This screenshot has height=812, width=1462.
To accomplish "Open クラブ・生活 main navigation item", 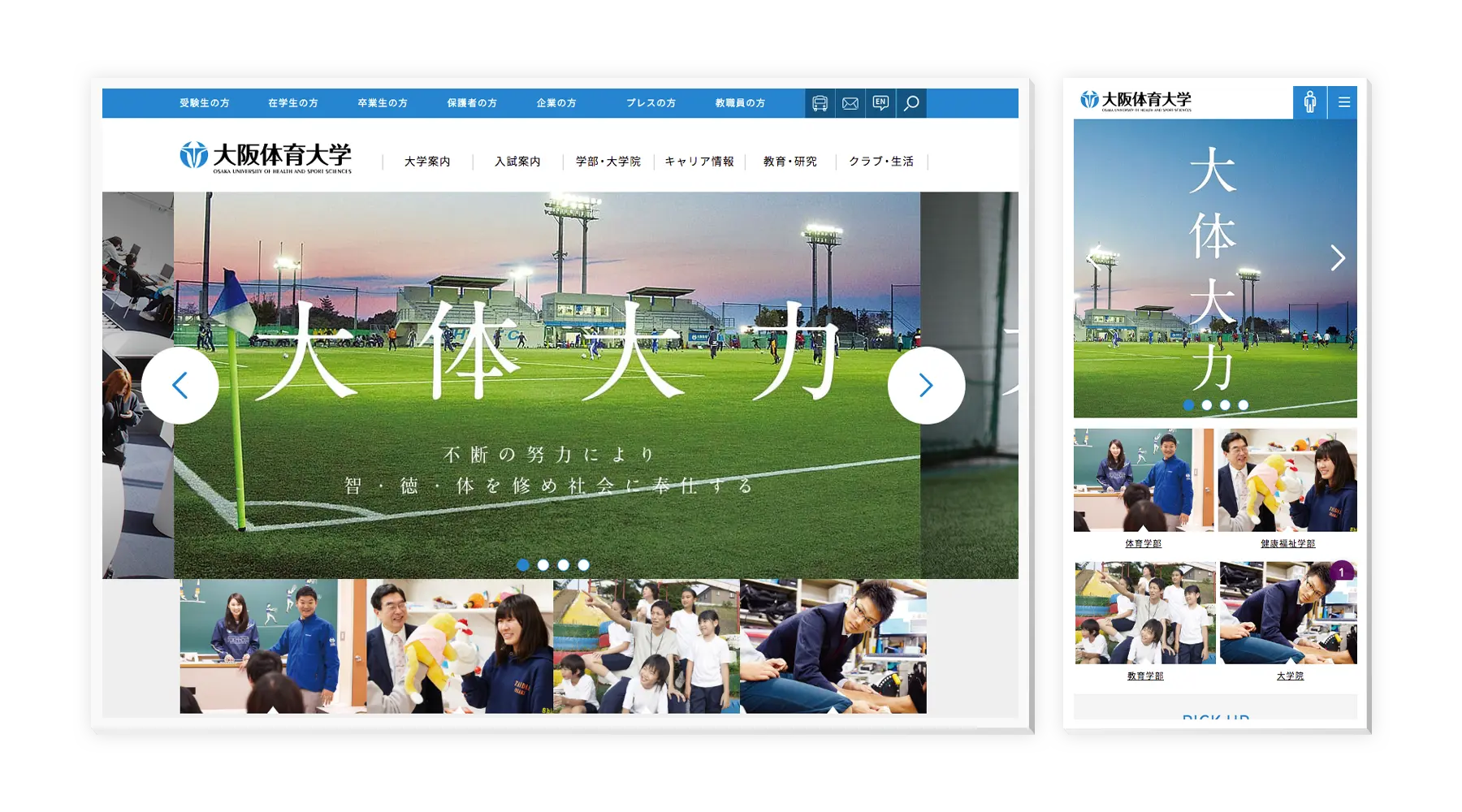I will click(x=881, y=162).
